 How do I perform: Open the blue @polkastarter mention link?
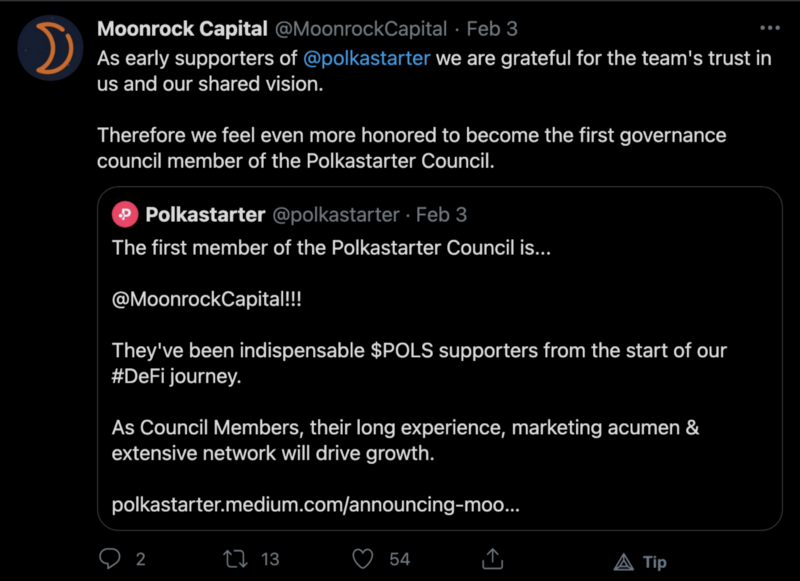(x=366, y=58)
